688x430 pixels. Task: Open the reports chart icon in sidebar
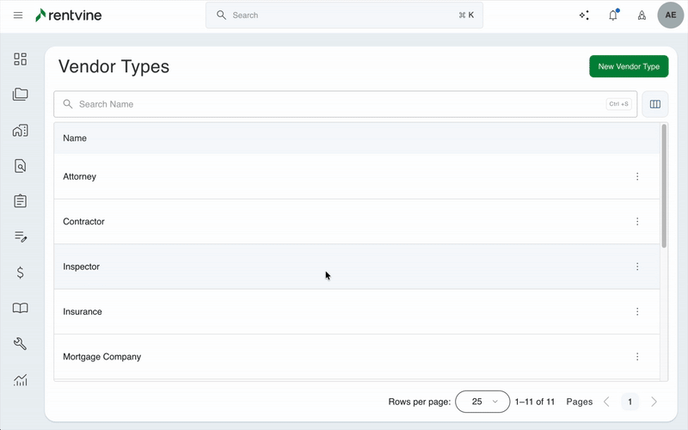click(20, 379)
